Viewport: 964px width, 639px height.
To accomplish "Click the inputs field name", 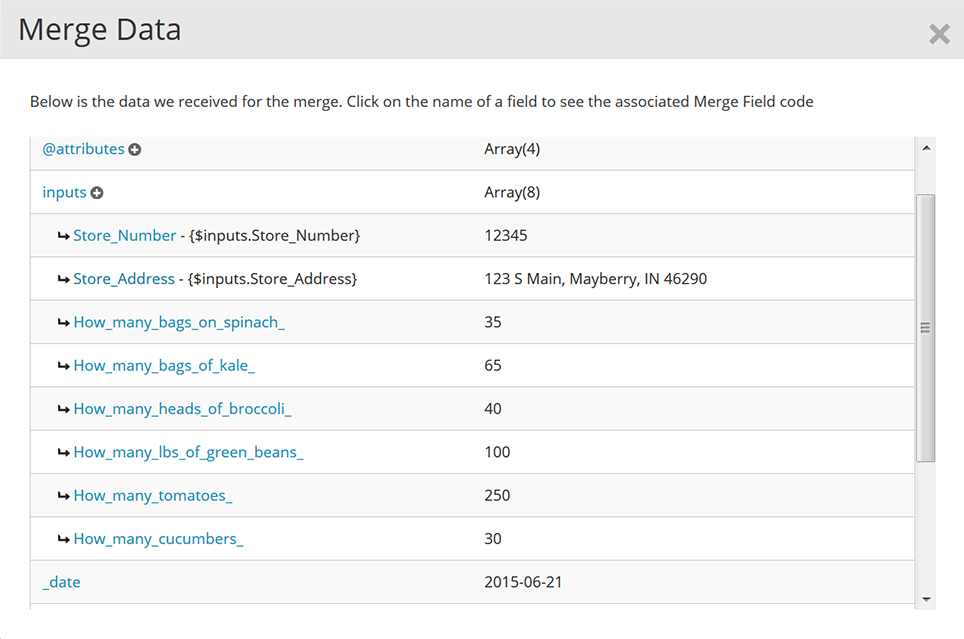I will click(x=64, y=192).
